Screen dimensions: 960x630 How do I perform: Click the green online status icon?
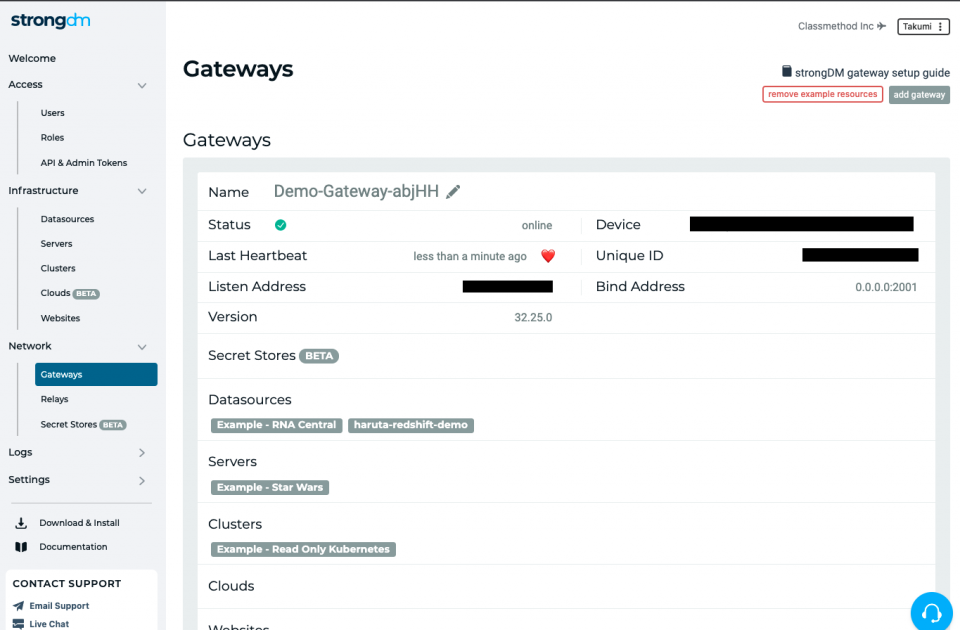[280, 225]
